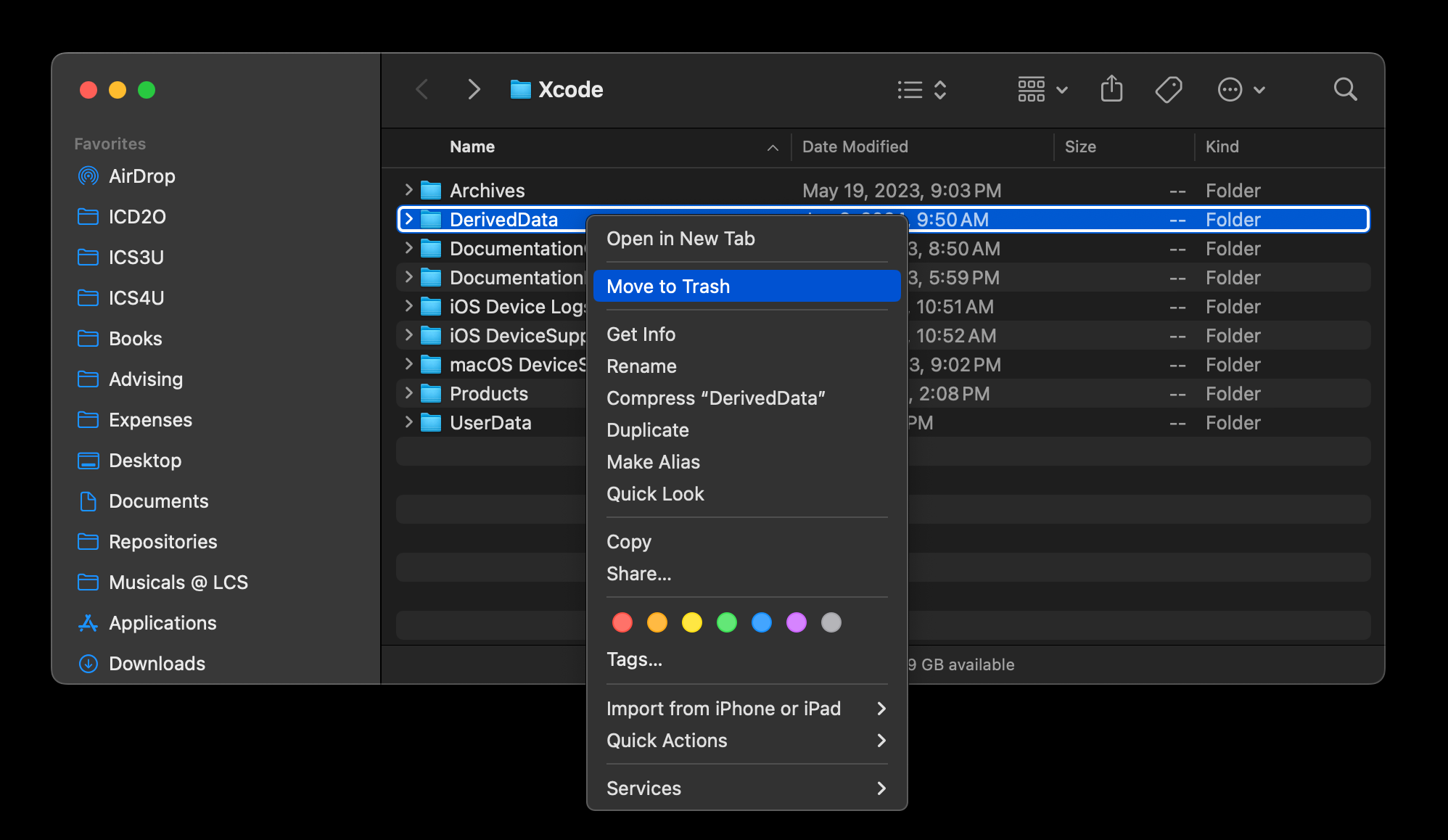Image resolution: width=1448 pixels, height=840 pixels.
Task: Expand the UserData folder chevron
Action: point(408,422)
